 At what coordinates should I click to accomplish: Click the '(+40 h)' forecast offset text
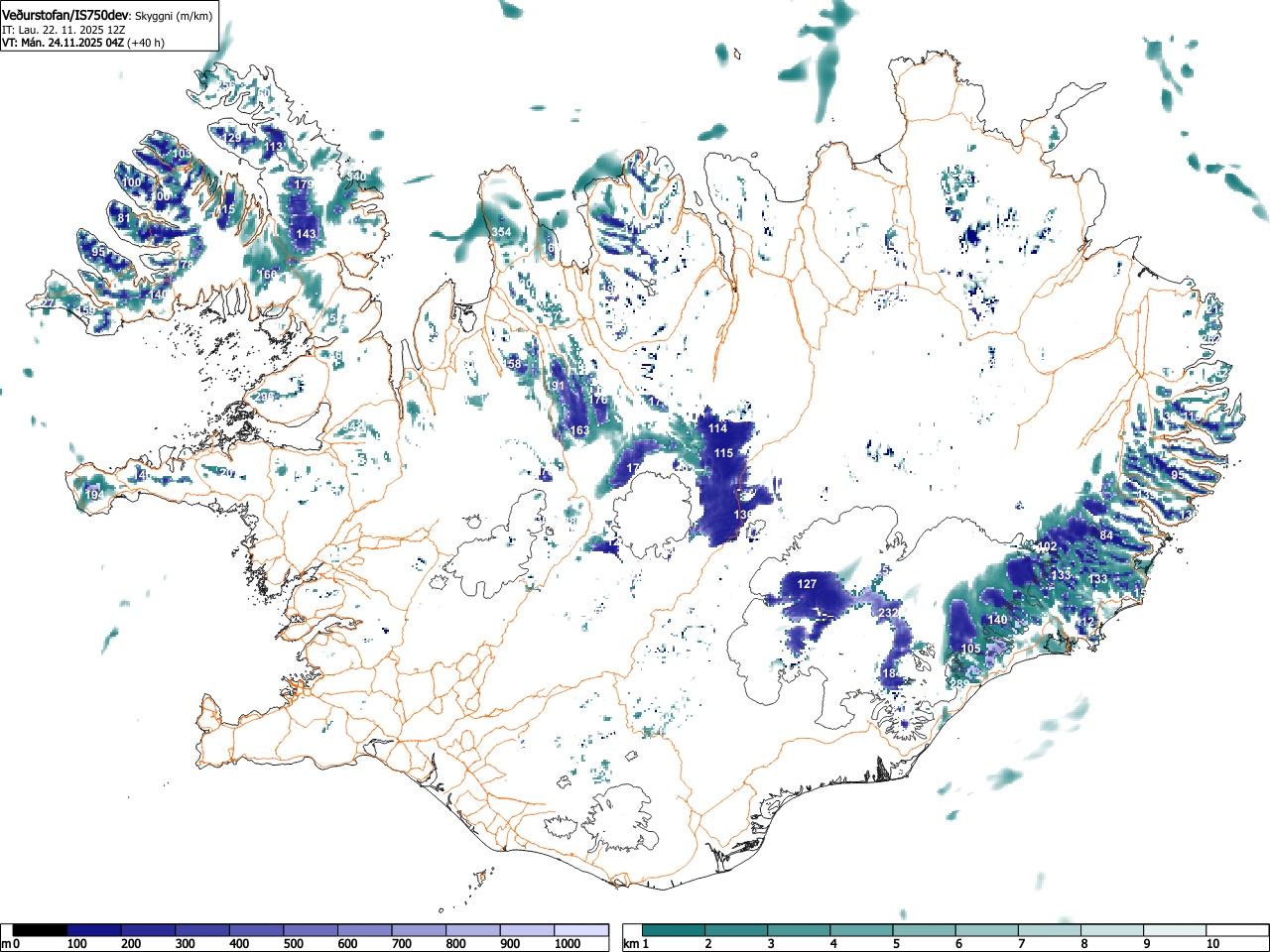pyautogui.click(x=146, y=43)
